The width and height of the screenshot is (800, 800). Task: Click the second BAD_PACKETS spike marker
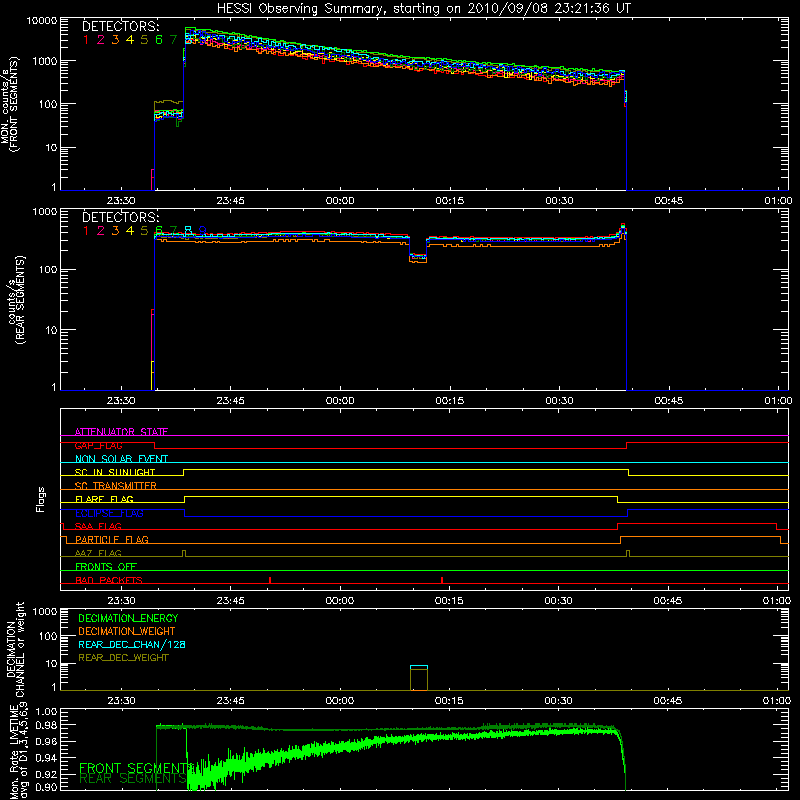point(442,580)
